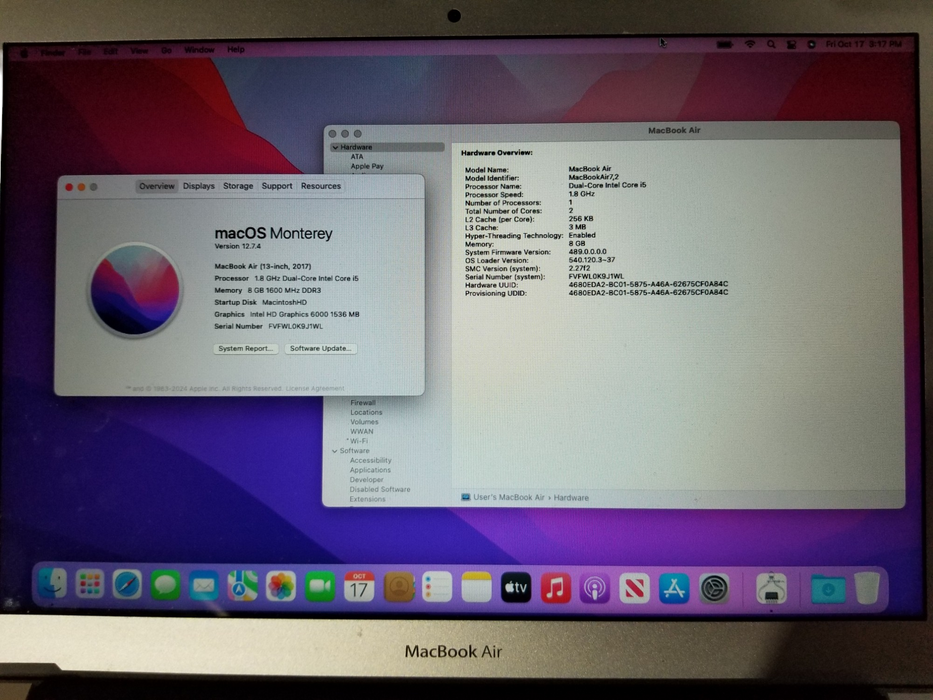Open Messages app in Dock
This screenshot has height=700, width=933.
point(165,586)
